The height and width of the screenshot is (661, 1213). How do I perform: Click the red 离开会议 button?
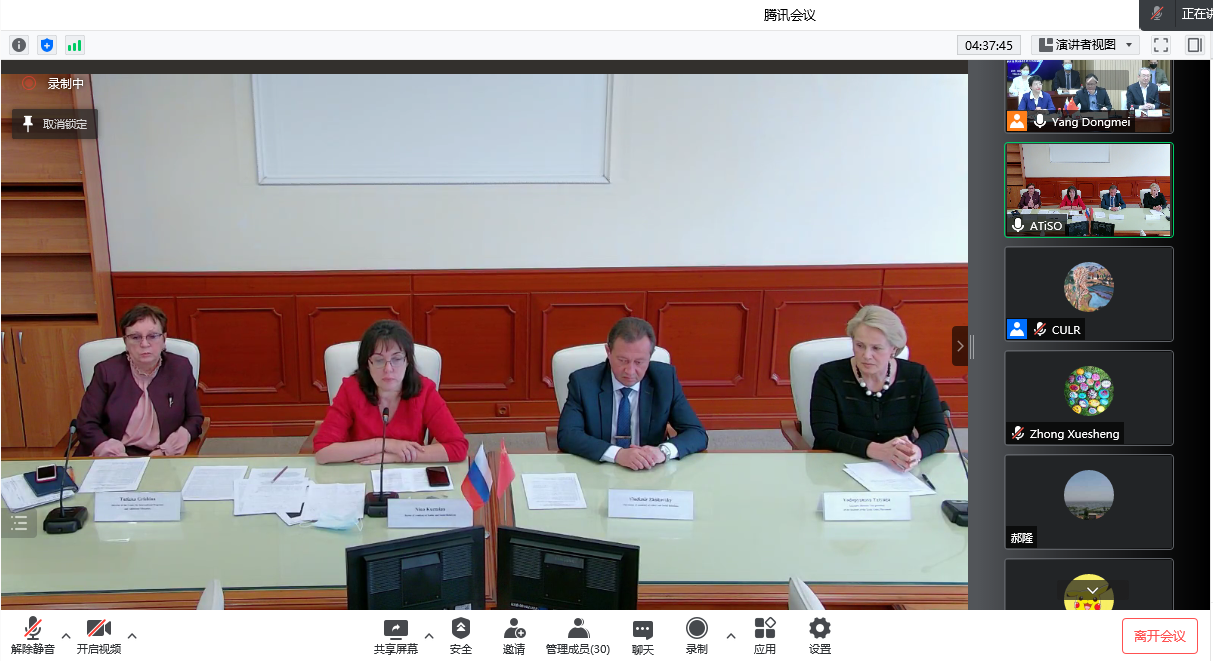click(x=1159, y=636)
